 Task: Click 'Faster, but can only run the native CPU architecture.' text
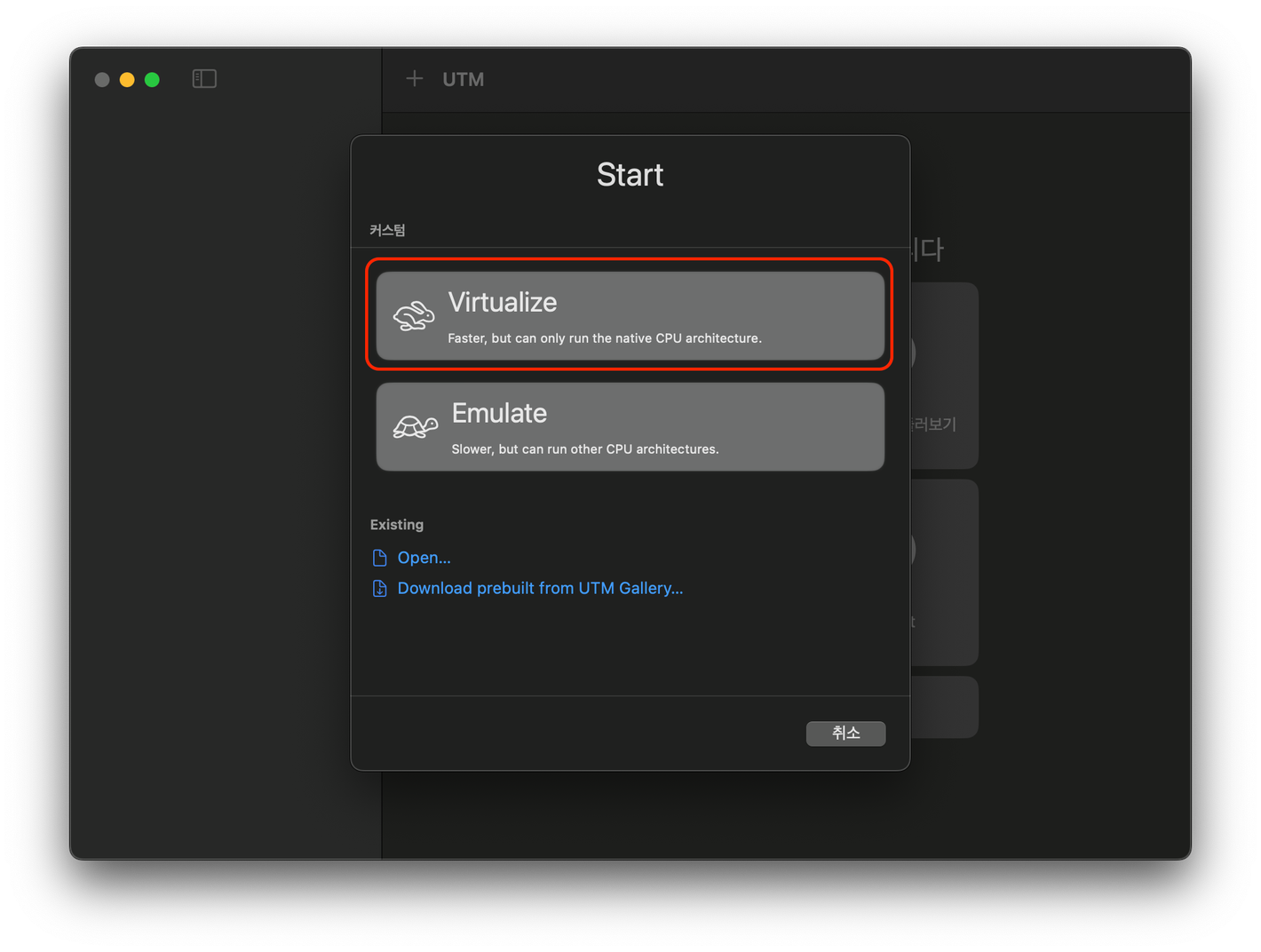(605, 338)
